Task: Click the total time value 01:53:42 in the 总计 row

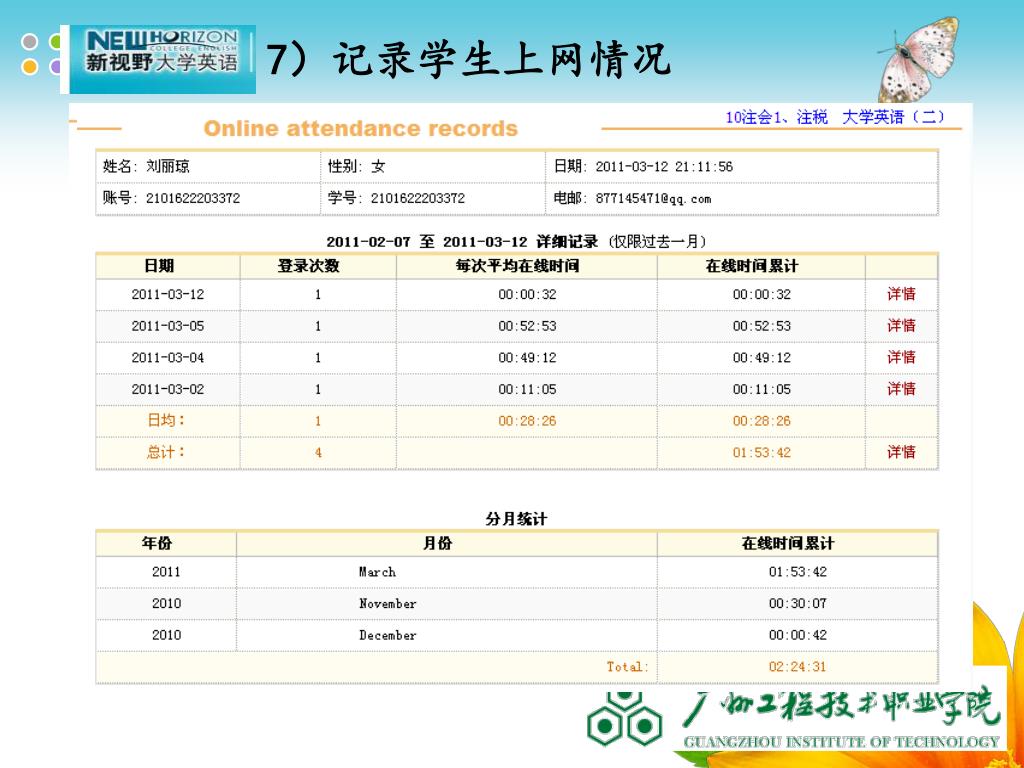Action: (761, 452)
